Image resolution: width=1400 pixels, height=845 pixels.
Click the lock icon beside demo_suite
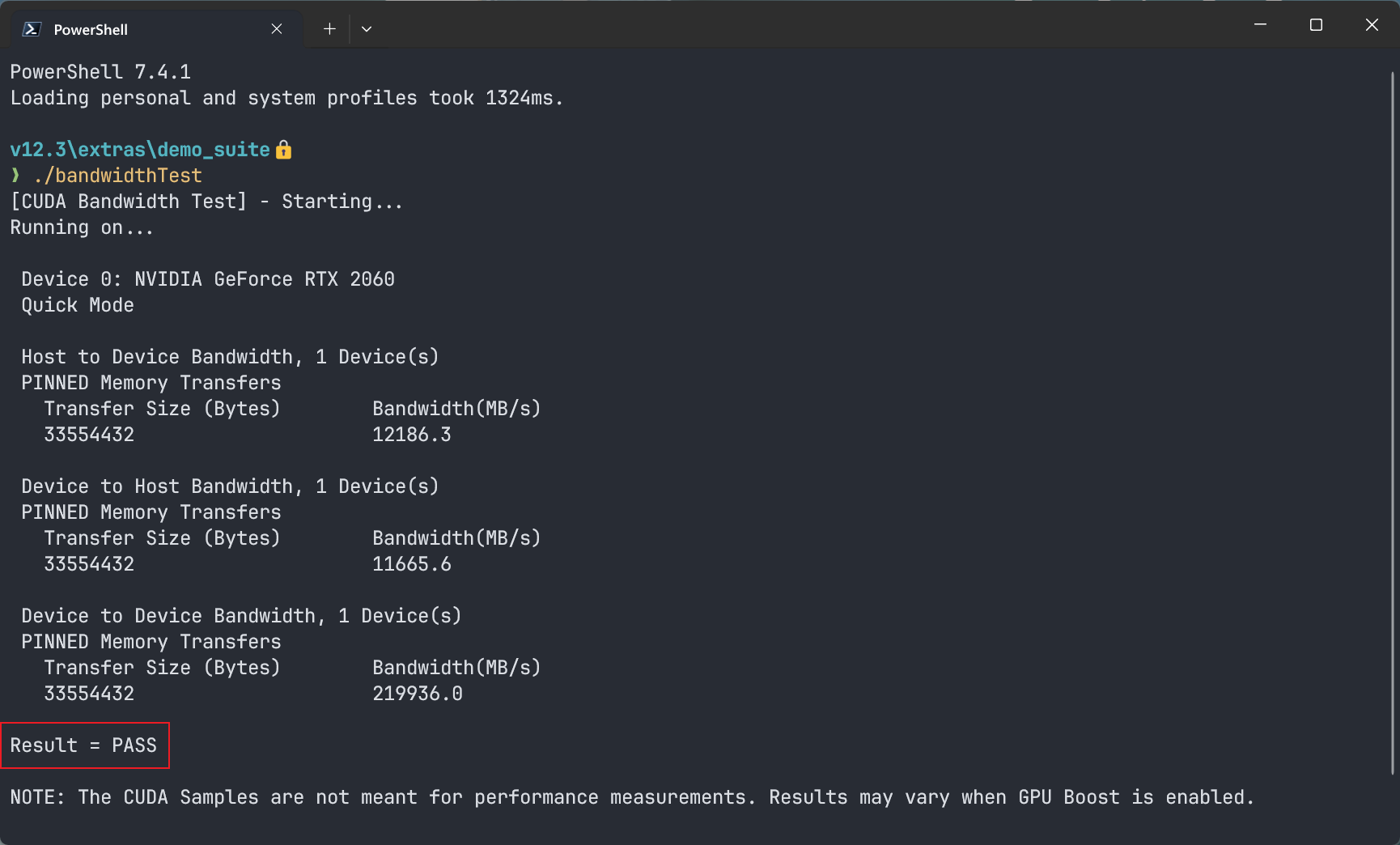point(283,150)
